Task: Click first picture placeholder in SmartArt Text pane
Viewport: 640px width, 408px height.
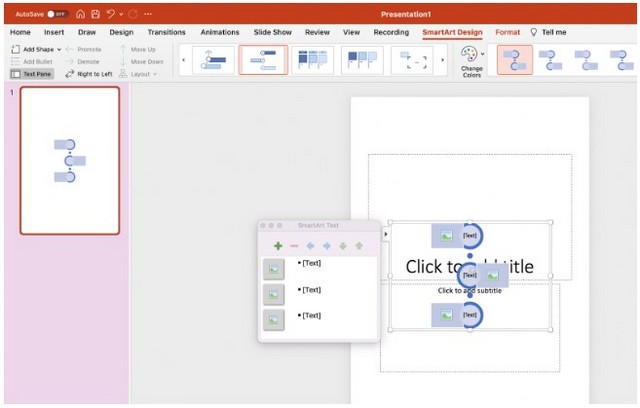Action: pos(273,268)
